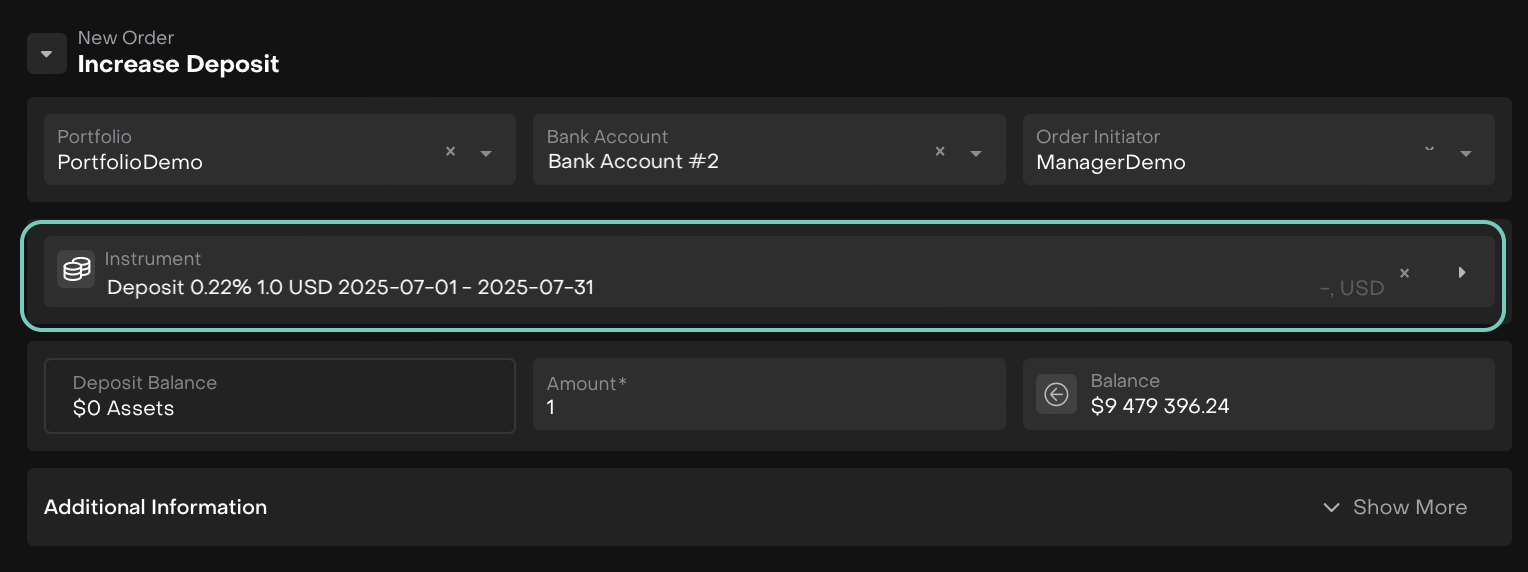Expand the Bank Account dropdown arrow
Screen dimensions: 1528x572
976,153
